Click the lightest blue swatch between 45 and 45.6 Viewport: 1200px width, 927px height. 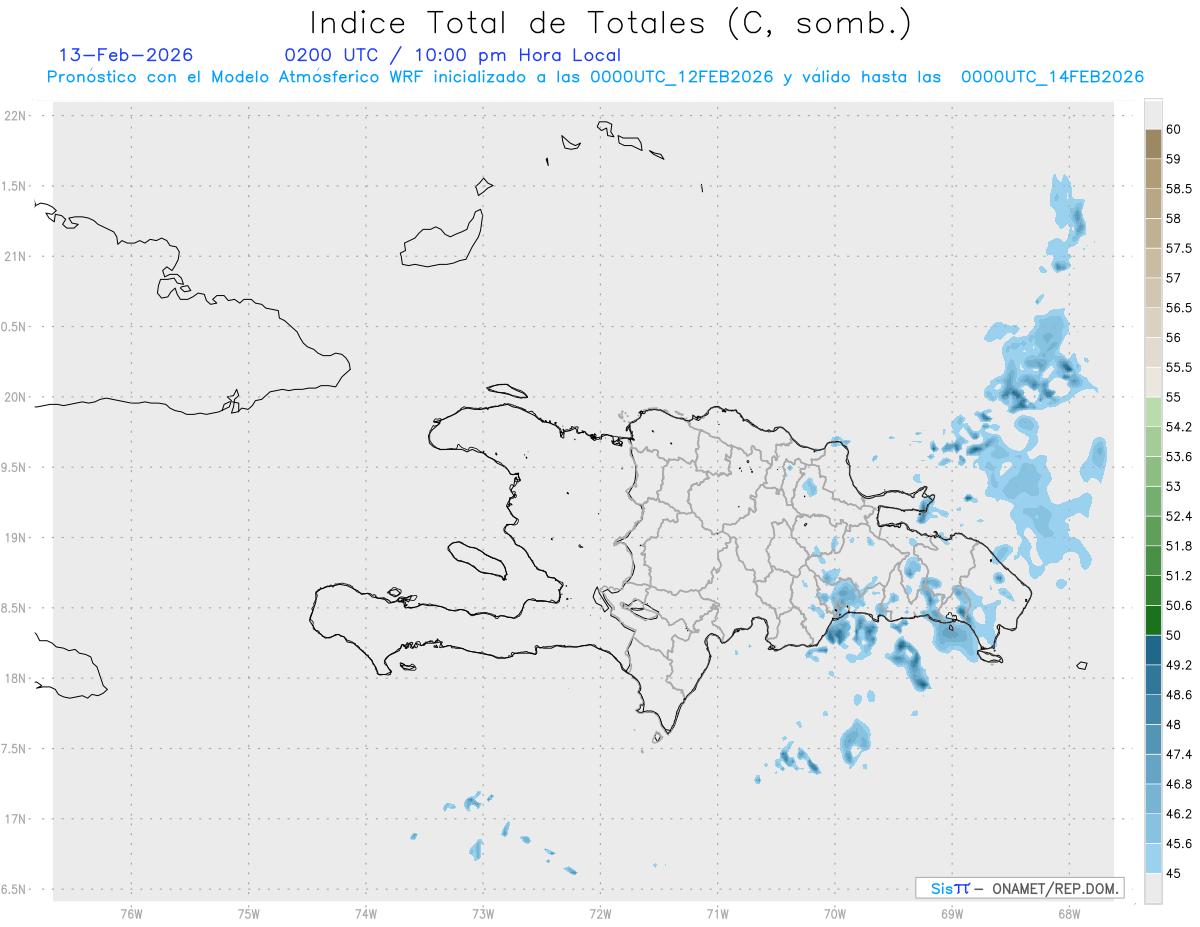(x=1153, y=858)
